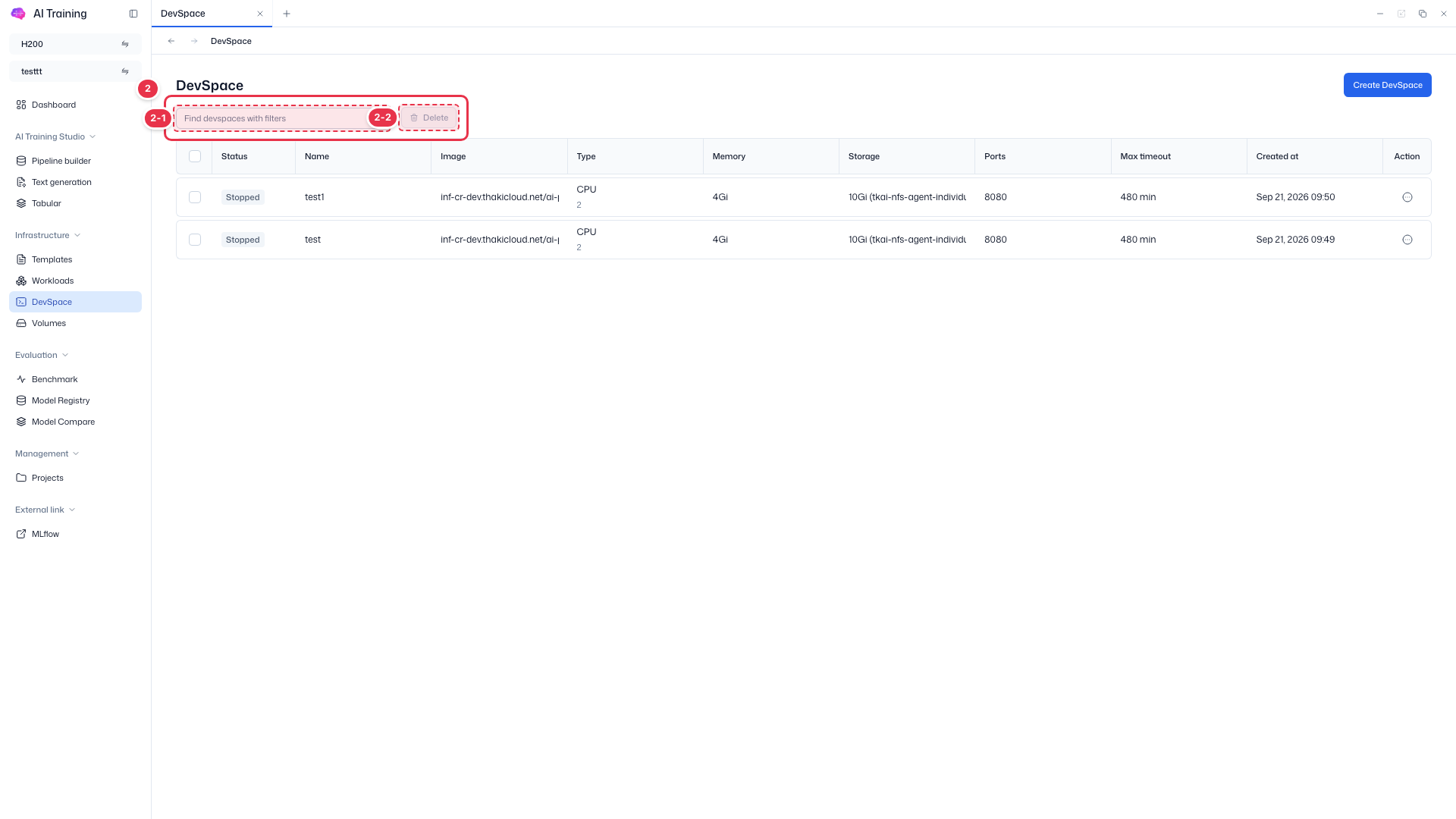The width and height of the screenshot is (1456, 819).
Task: Click Sep 21, 2026 09:49 cell
Action: [x=1295, y=240]
